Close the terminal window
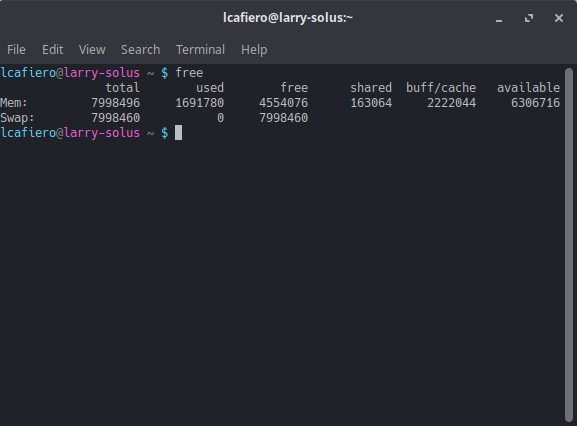 (559, 18)
